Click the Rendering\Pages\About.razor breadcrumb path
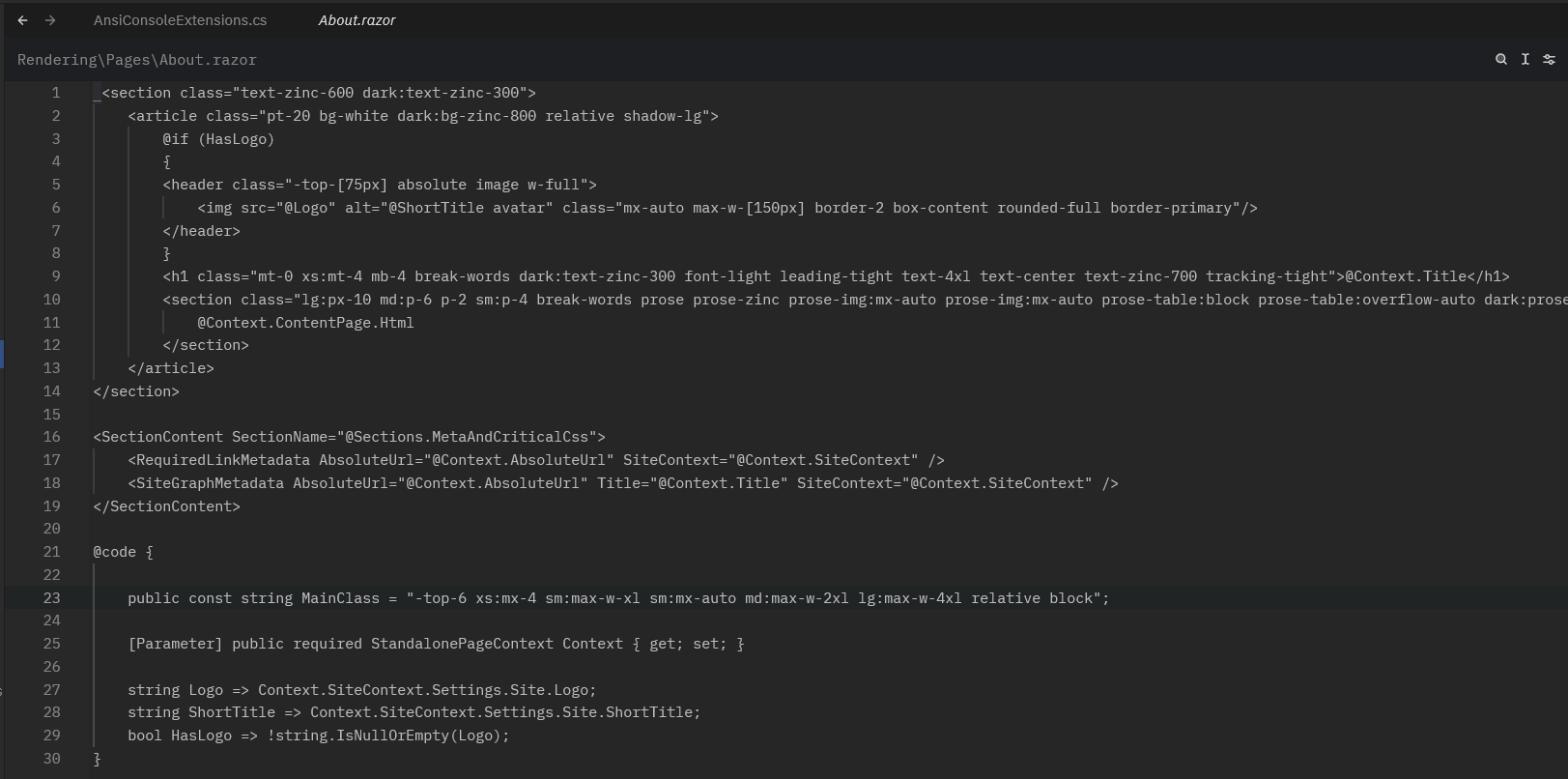 pos(137,60)
